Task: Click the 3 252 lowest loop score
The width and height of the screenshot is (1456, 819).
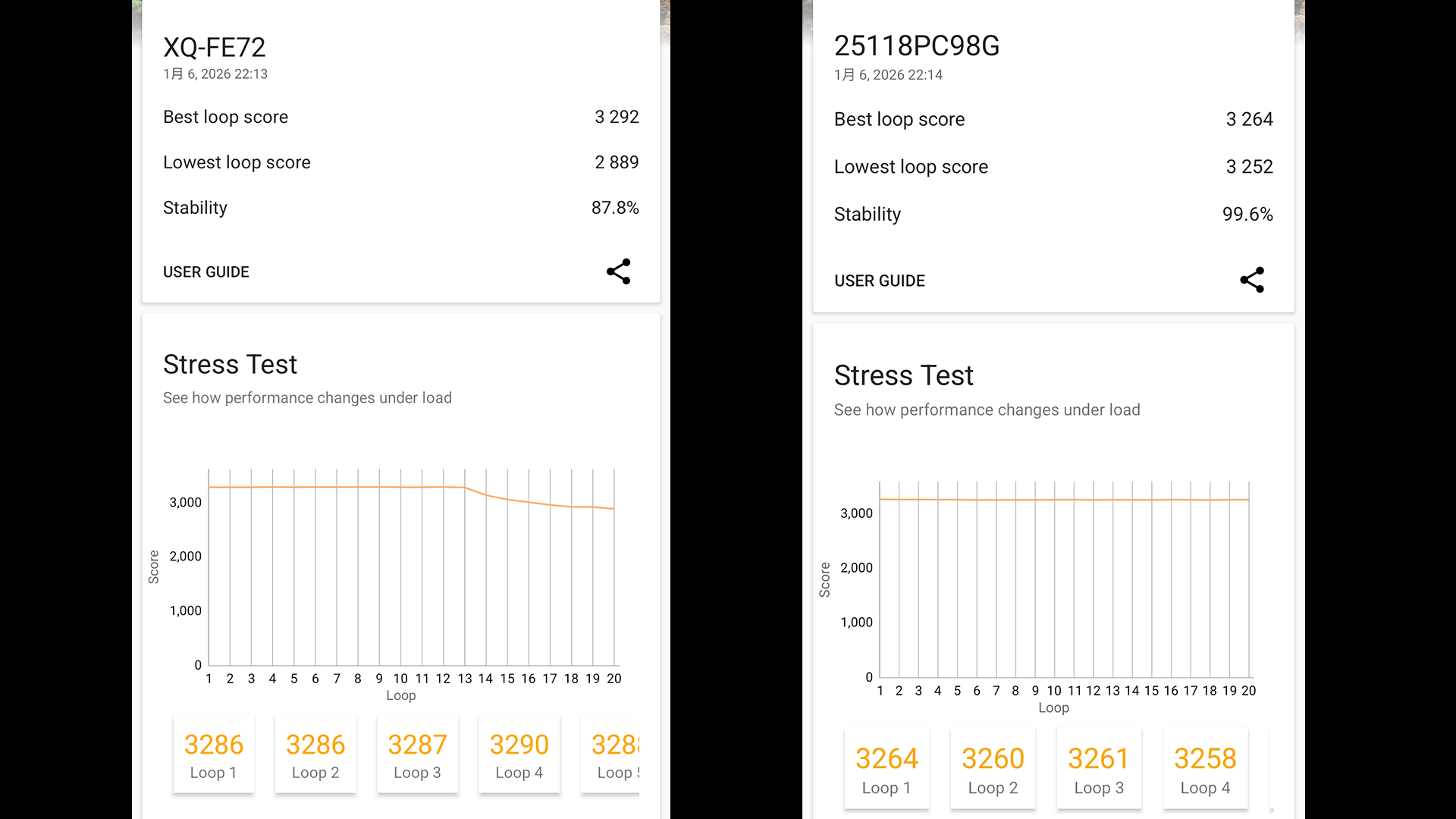Action: click(x=1249, y=167)
